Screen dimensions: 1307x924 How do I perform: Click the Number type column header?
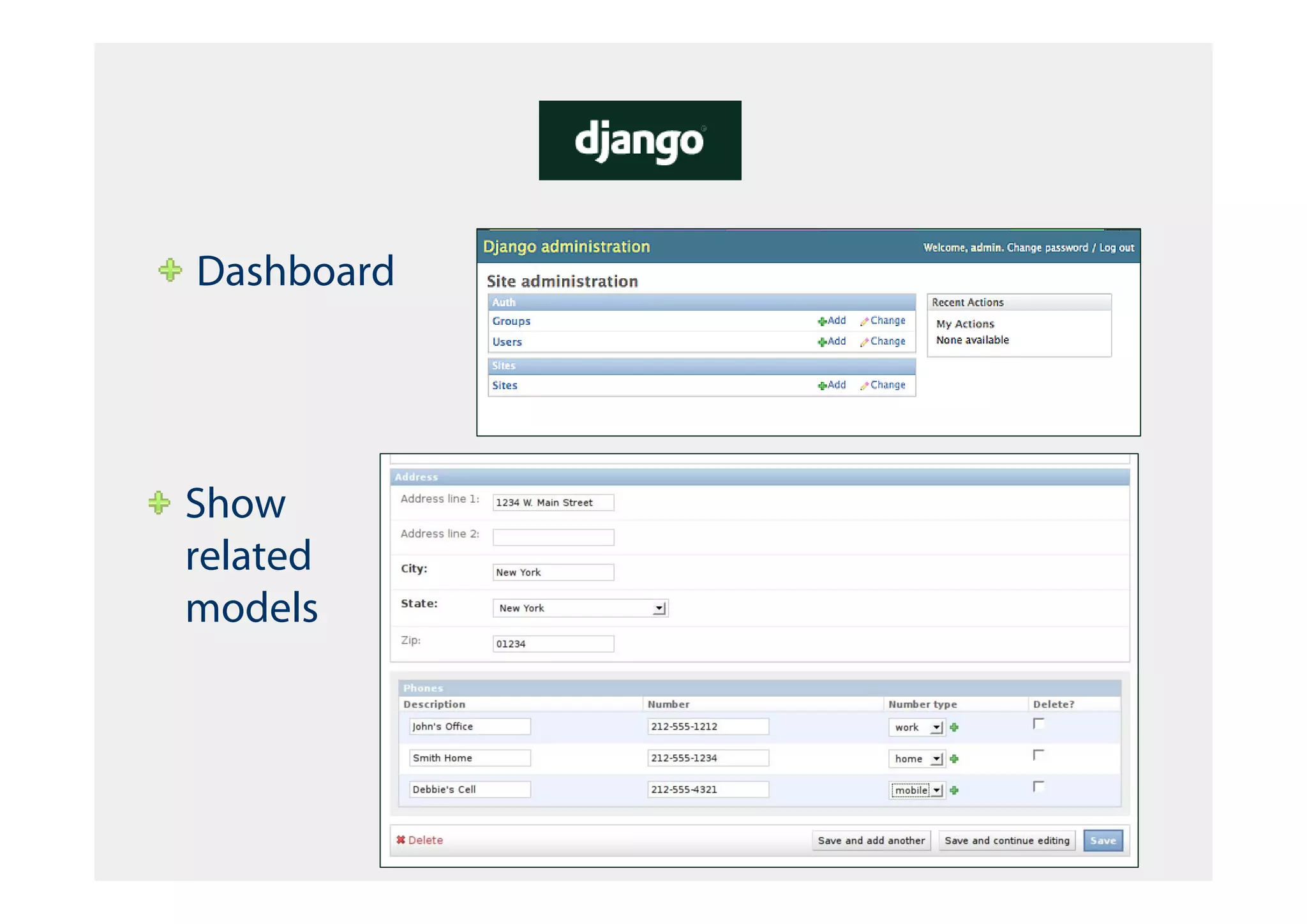coord(923,704)
